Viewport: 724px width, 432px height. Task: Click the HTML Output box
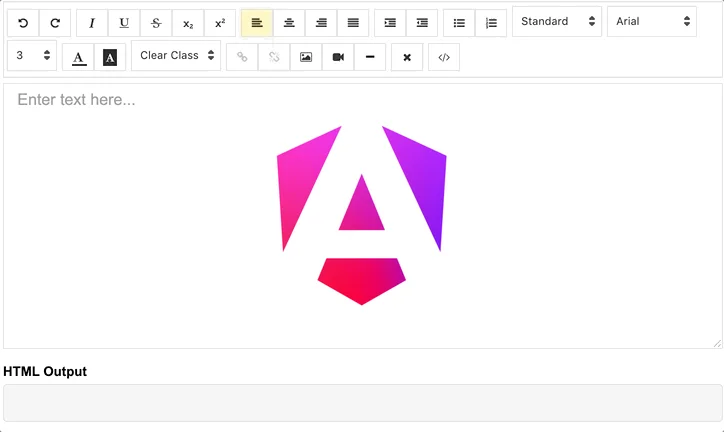362,403
